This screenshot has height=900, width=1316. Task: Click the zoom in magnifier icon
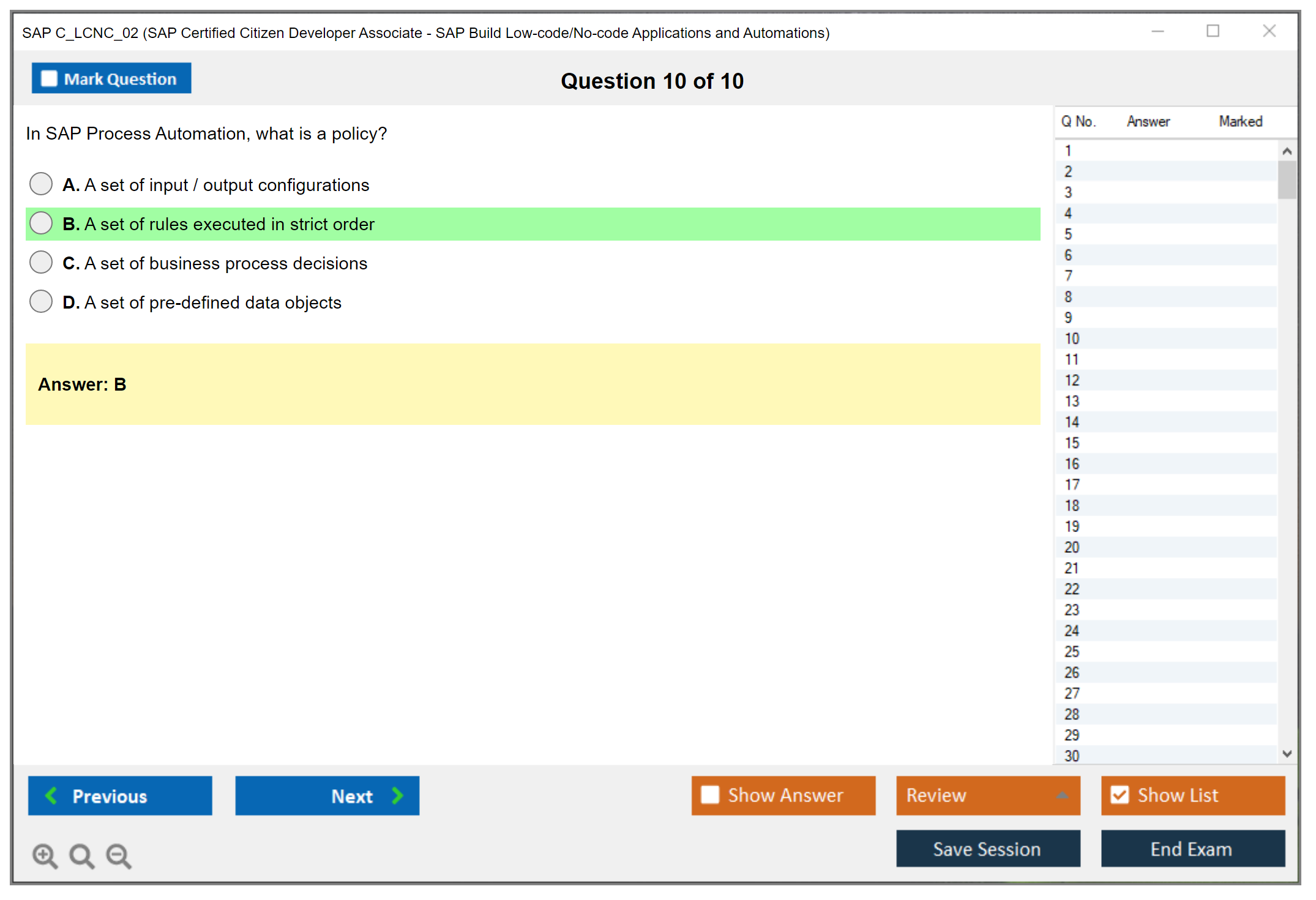tap(45, 856)
